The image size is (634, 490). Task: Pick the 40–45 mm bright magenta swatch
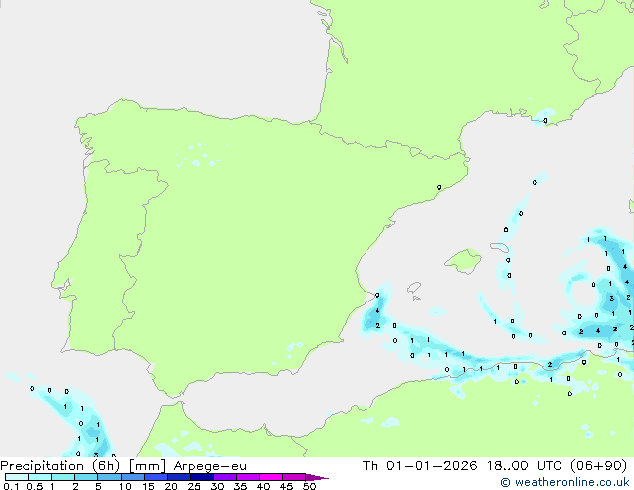click(x=271, y=477)
